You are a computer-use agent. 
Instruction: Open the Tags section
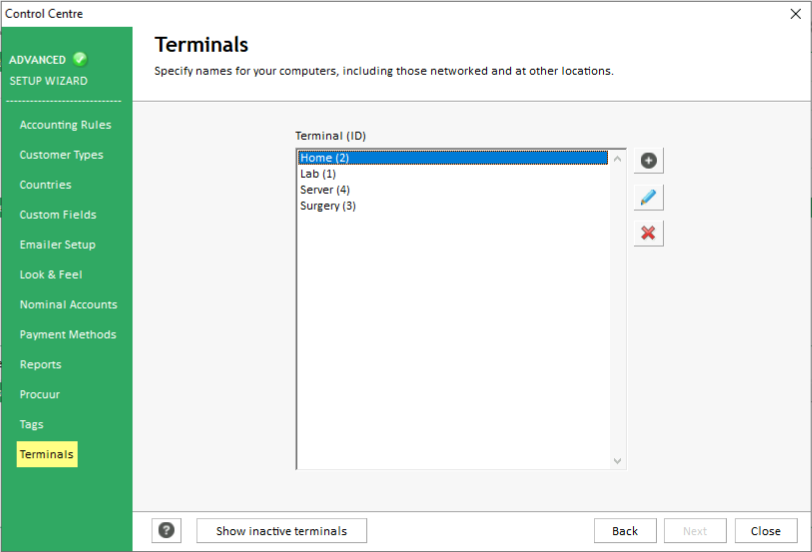(x=32, y=425)
